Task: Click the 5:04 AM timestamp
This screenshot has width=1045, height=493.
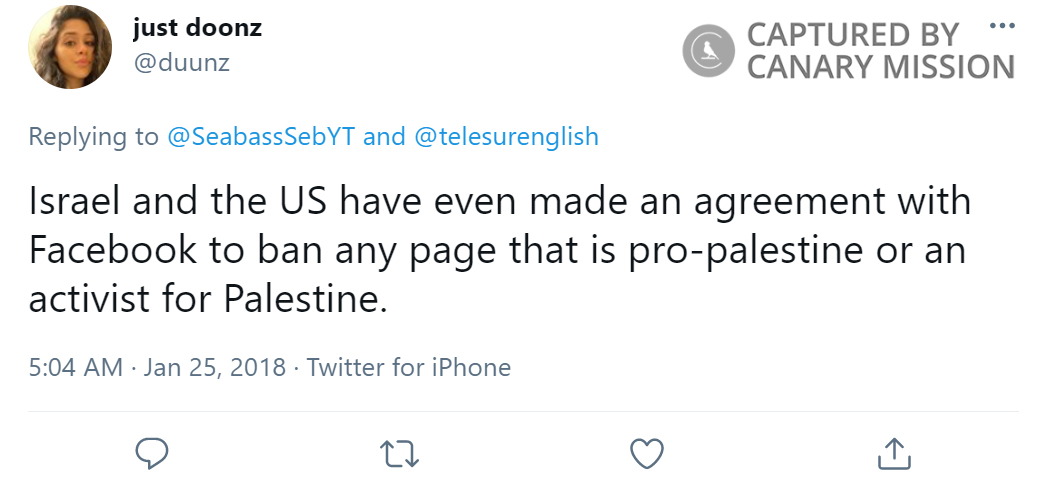Action: click(x=75, y=367)
